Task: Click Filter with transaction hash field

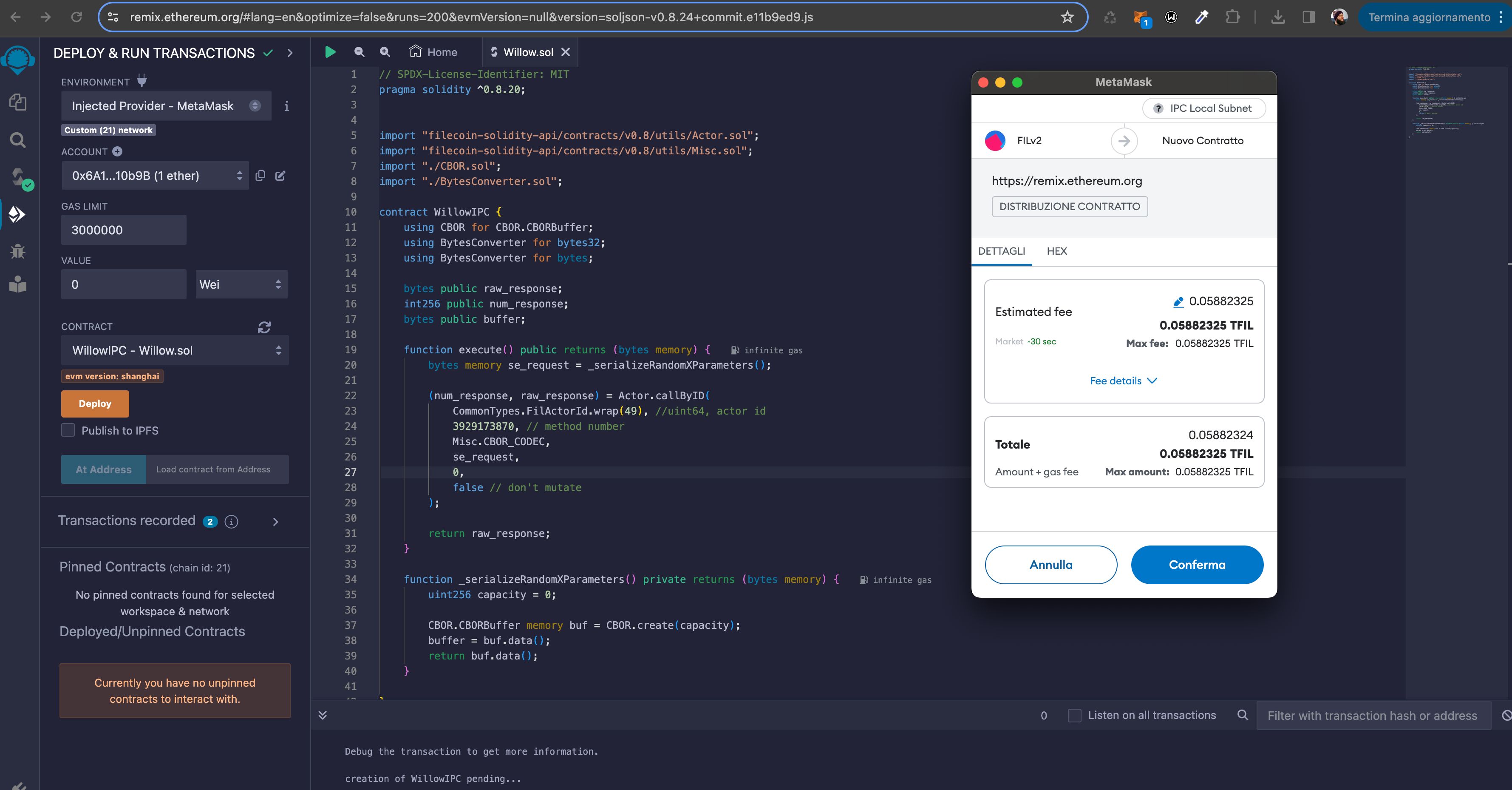Action: 1373,716
